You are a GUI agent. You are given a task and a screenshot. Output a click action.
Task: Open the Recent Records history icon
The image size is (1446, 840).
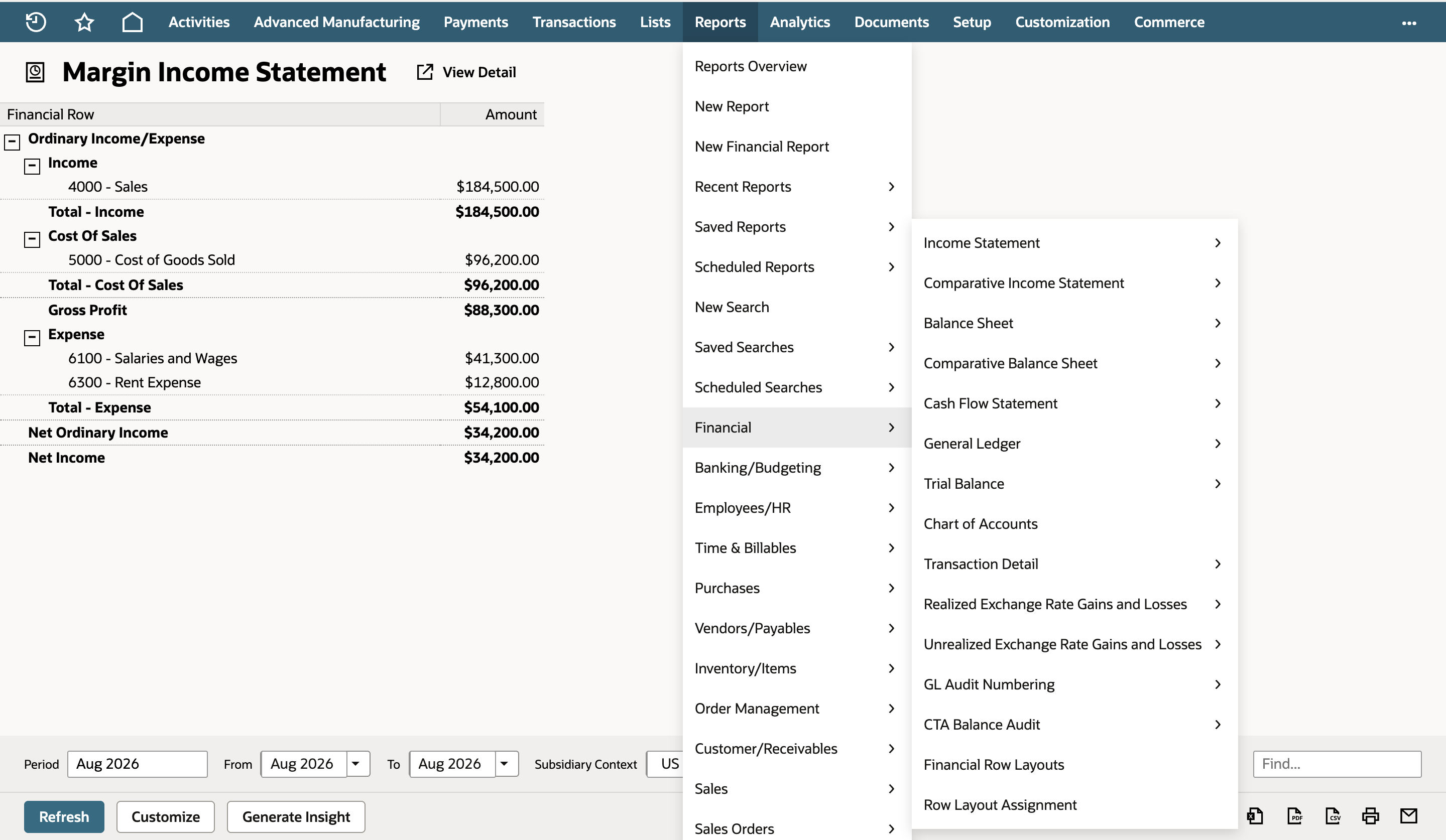pyautogui.click(x=36, y=22)
